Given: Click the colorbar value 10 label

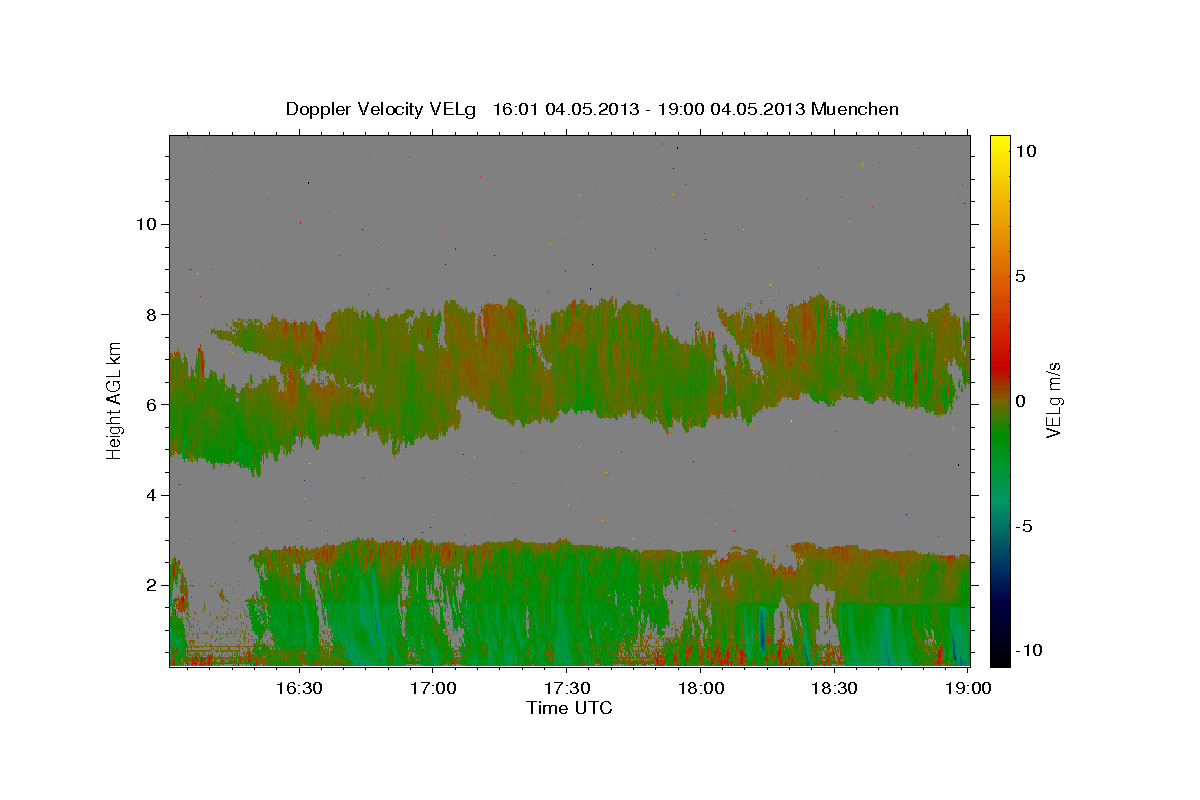Looking at the screenshot, I should pyautogui.click(x=1026, y=151).
